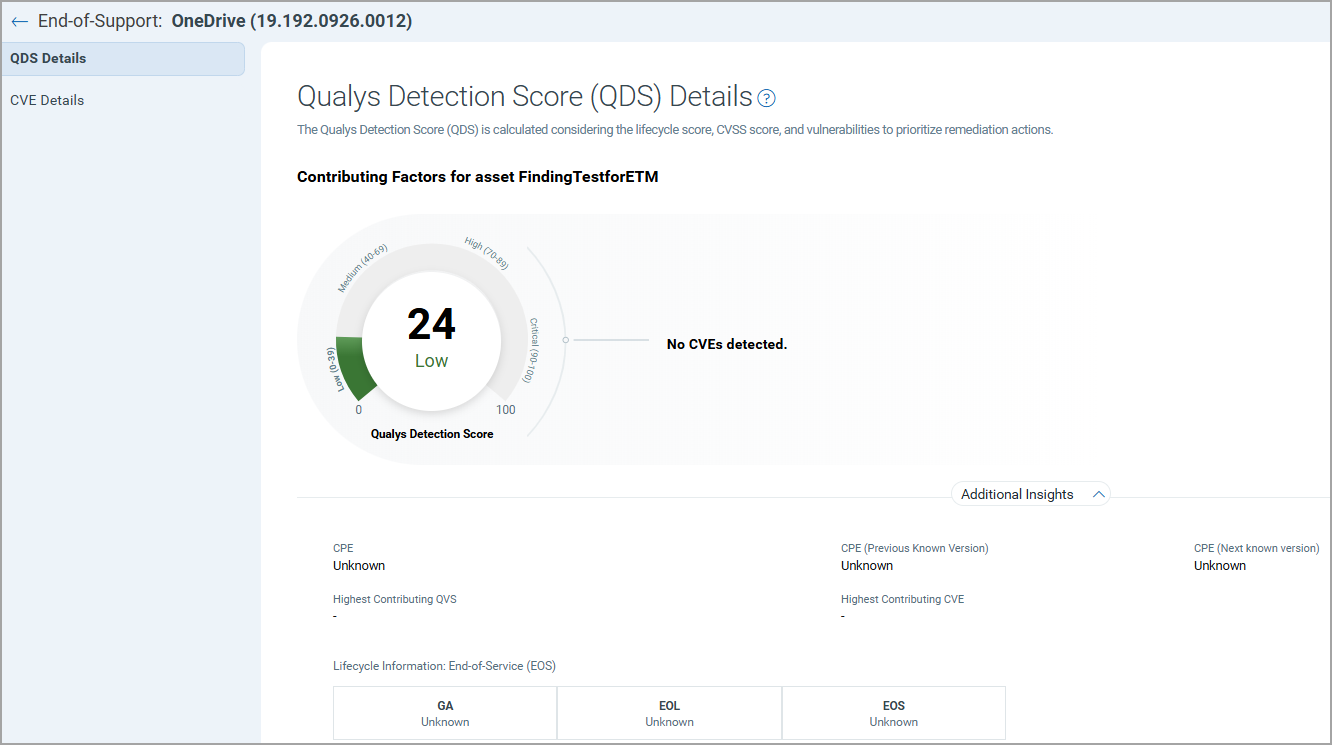
Task: Select the QDS Details tab
Action: coord(122,58)
